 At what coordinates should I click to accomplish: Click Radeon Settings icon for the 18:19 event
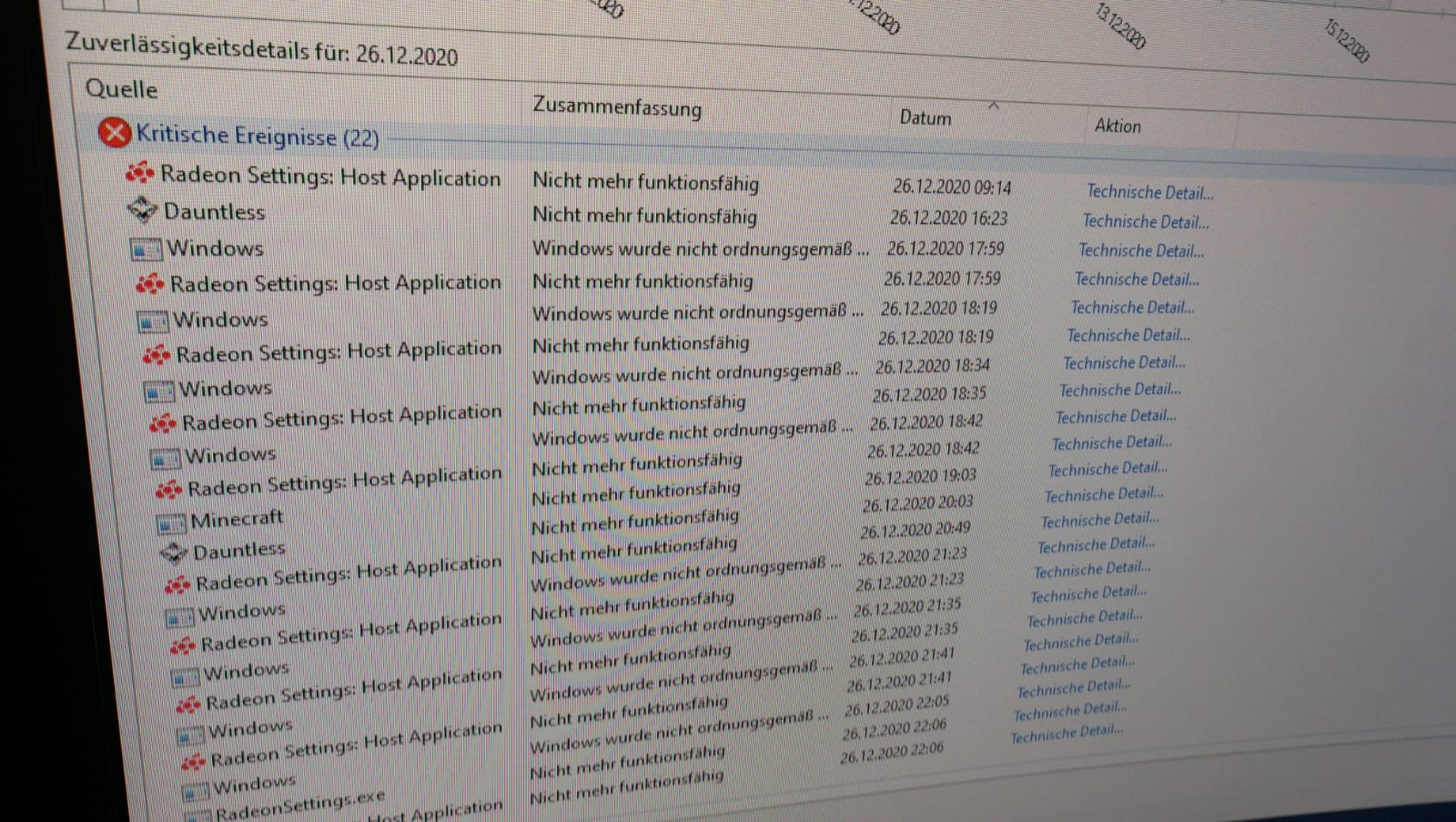[157, 354]
